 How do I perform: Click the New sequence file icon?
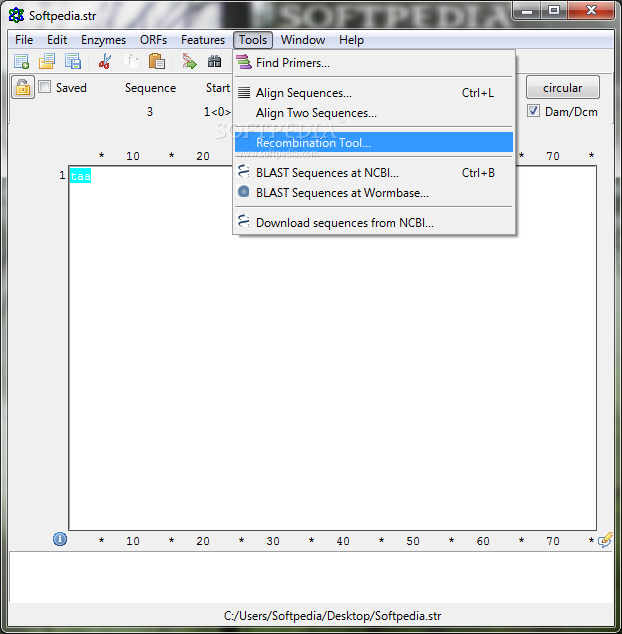tap(21, 61)
